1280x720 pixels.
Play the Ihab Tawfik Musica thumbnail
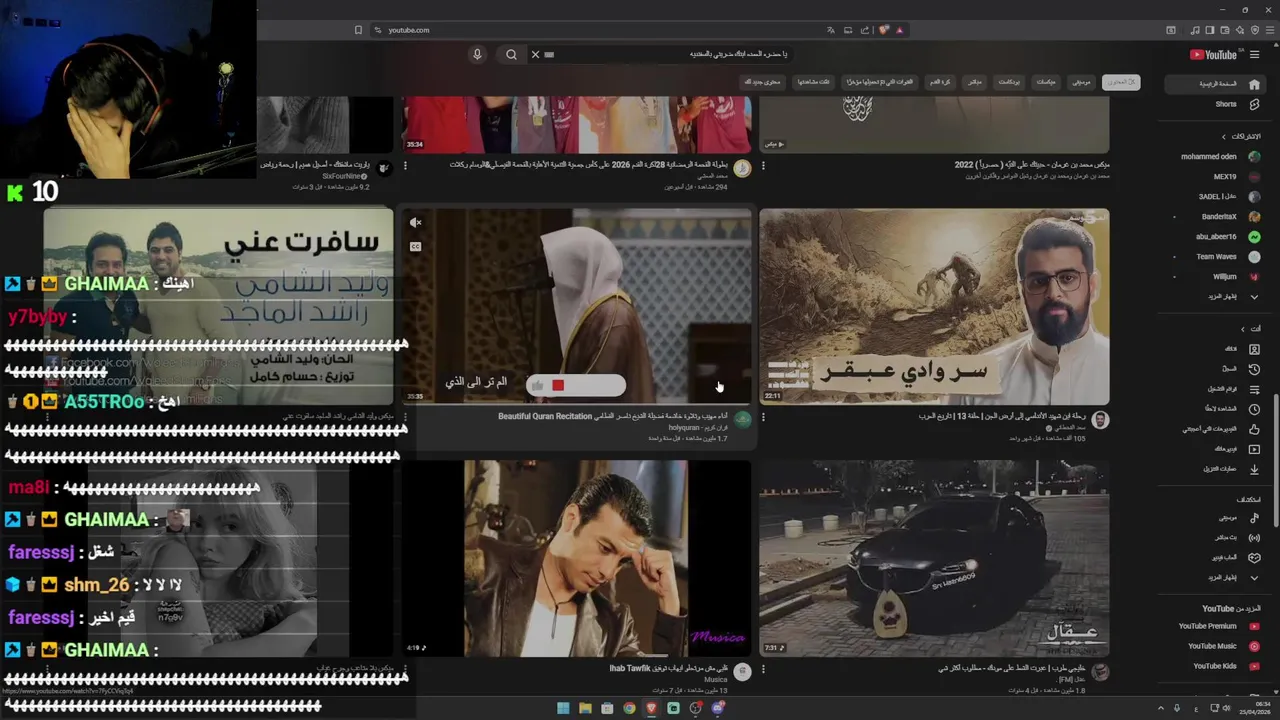[x=576, y=558]
